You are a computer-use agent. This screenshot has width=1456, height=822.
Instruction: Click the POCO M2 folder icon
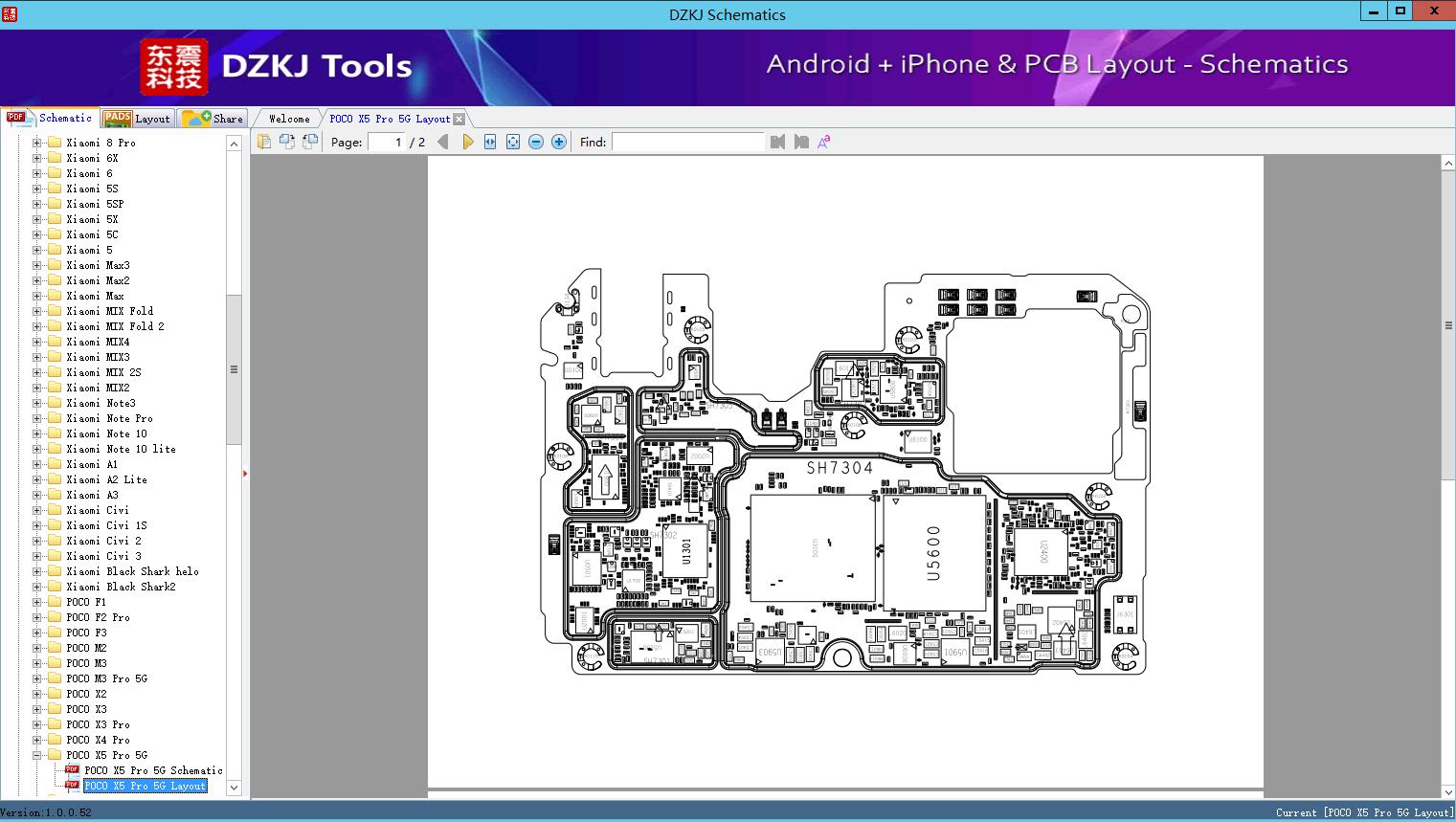tap(55, 648)
